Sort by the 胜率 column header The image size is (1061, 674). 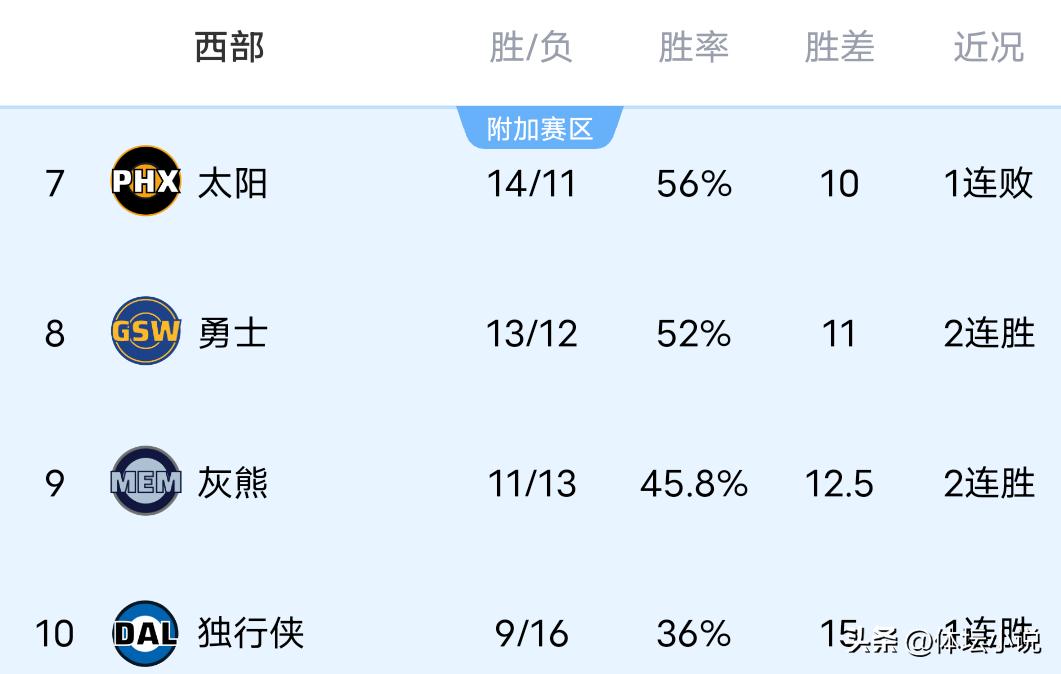(694, 47)
